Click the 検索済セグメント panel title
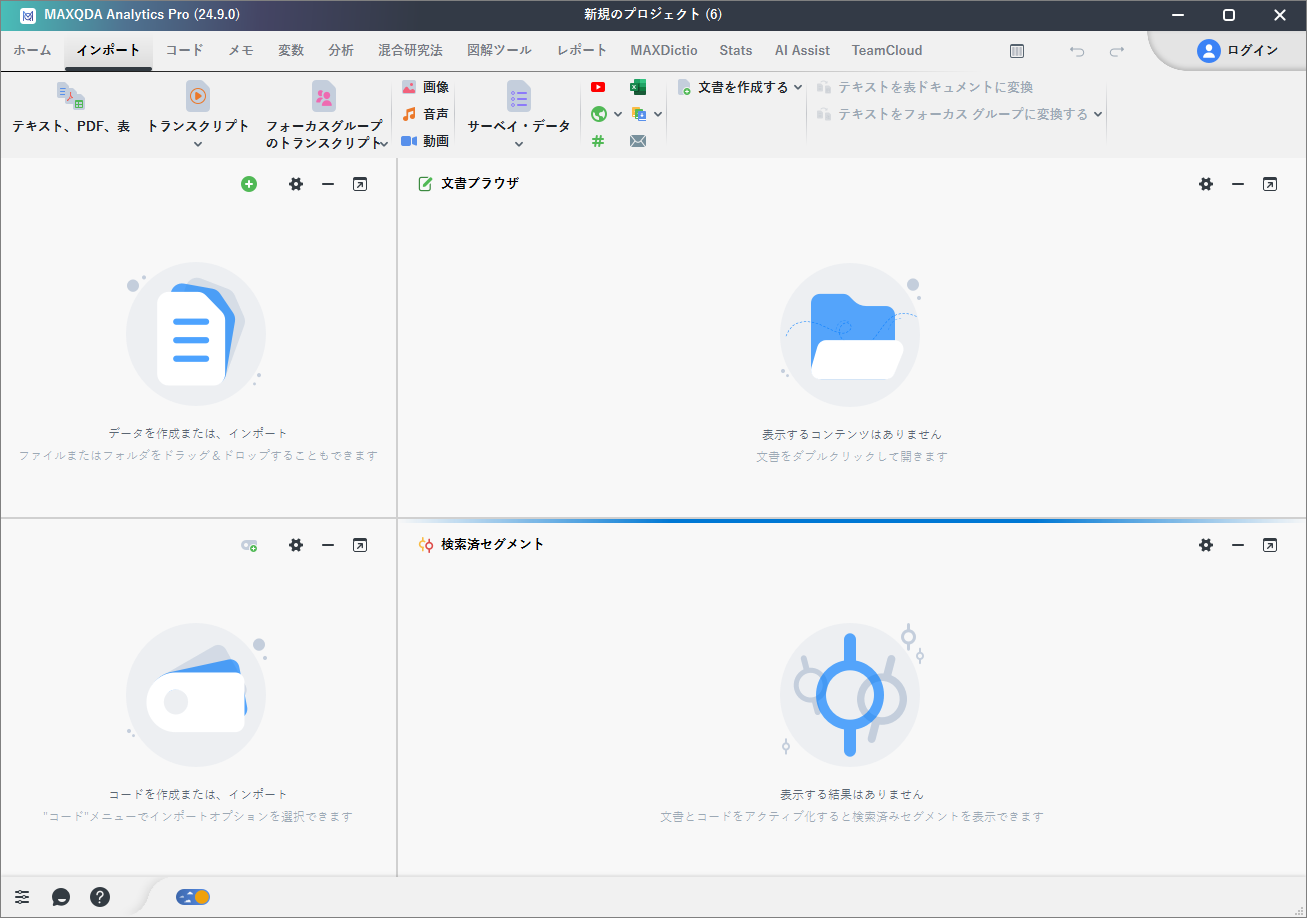This screenshot has height=918, width=1307. pyautogui.click(x=493, y=545)
